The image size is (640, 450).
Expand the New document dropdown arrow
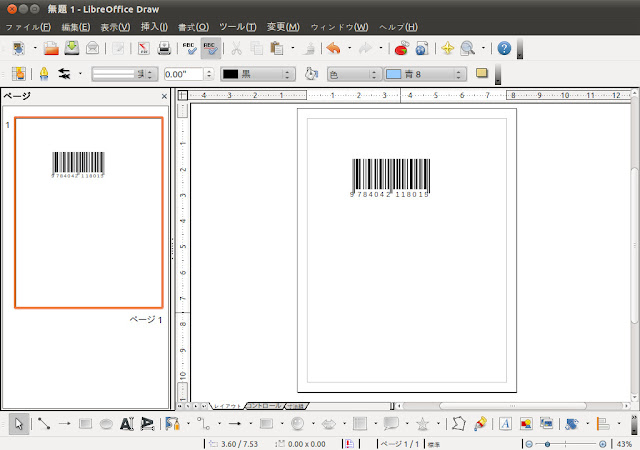click(x=35, y=48)
